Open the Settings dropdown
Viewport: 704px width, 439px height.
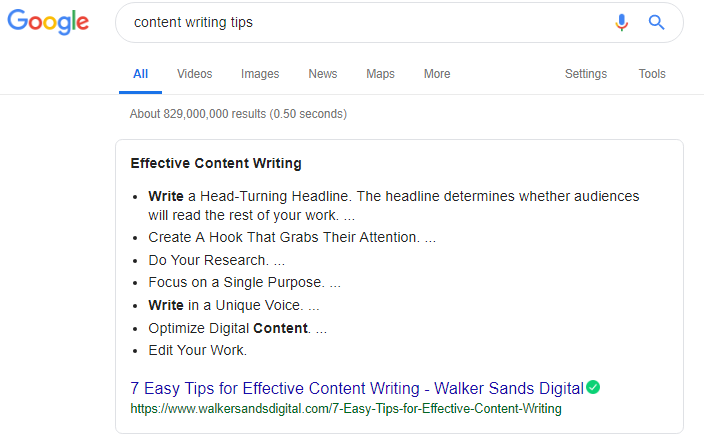tap(586, 74)
